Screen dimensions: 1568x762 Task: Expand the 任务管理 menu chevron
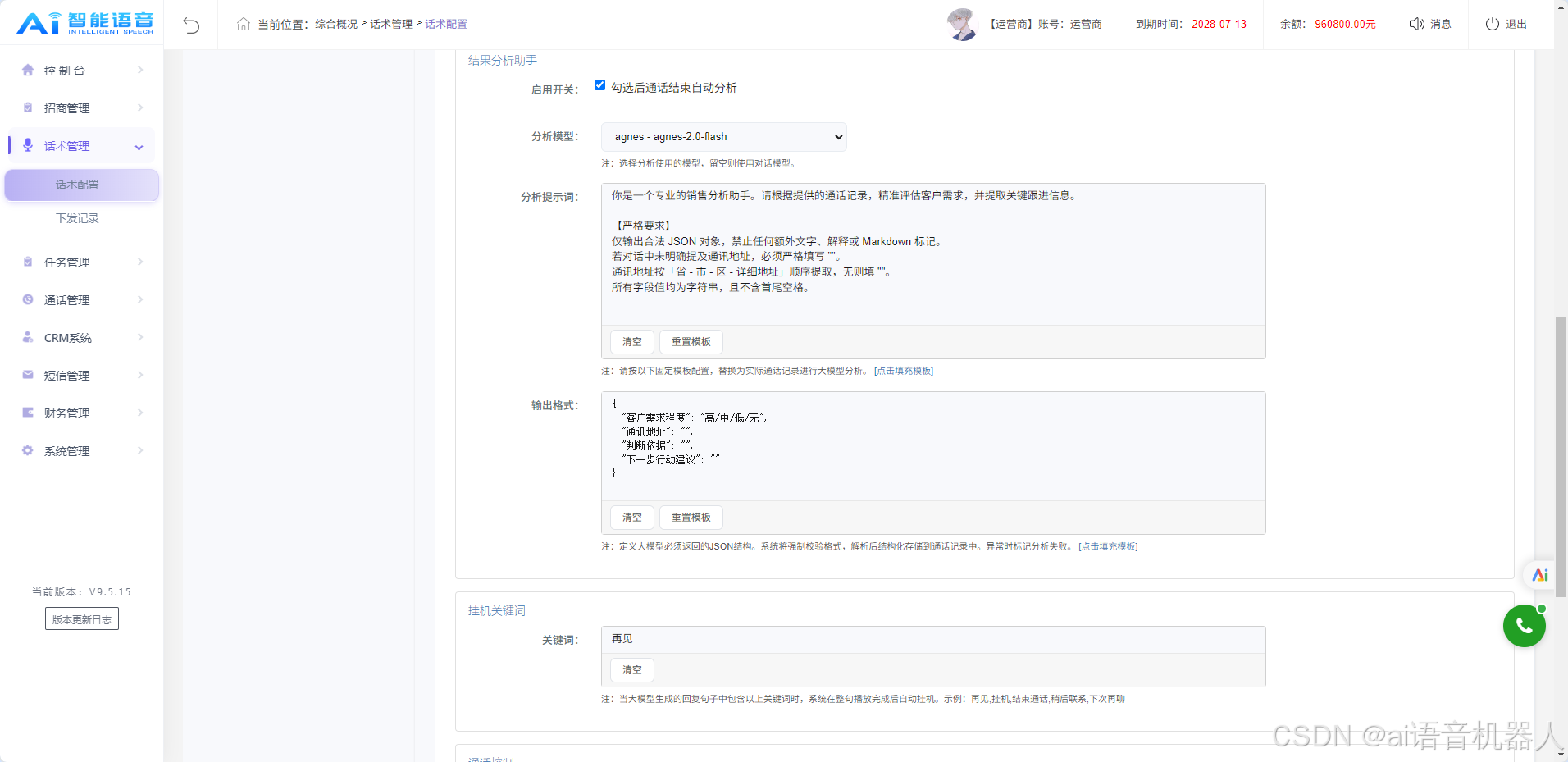(x=140, y=262)
